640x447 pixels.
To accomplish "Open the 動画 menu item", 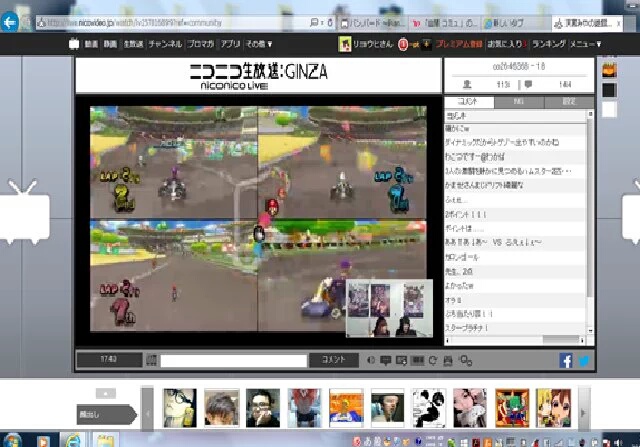I will 91,44.
